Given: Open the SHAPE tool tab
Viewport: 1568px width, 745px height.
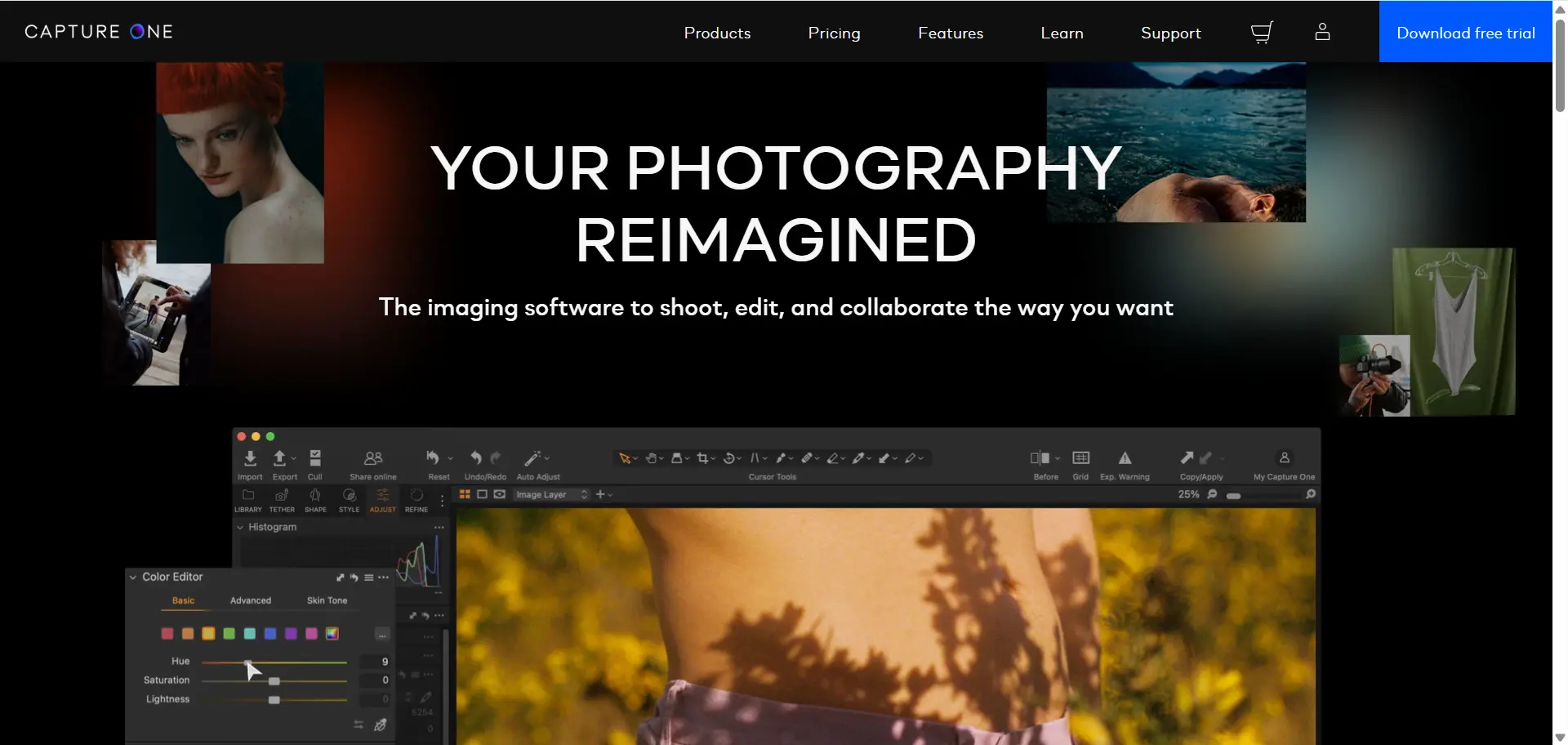Looking at the screenshot, I should tap(315, 500).
